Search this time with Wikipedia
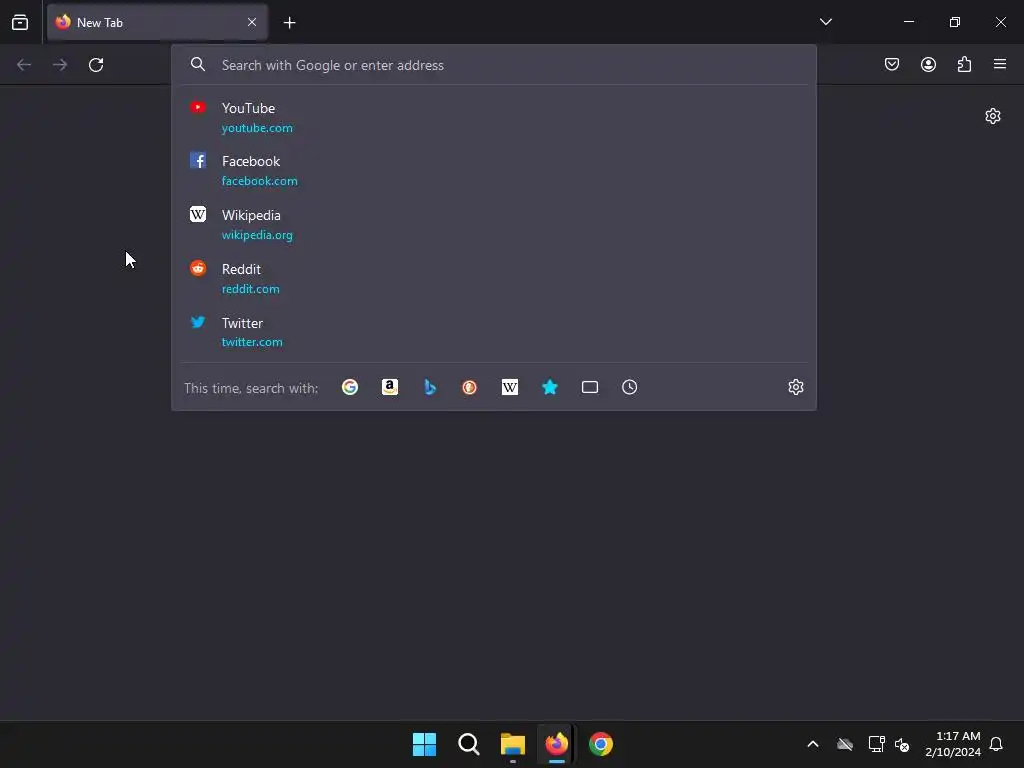Viewport: 1024px width, 768px height. pos(509,387)
